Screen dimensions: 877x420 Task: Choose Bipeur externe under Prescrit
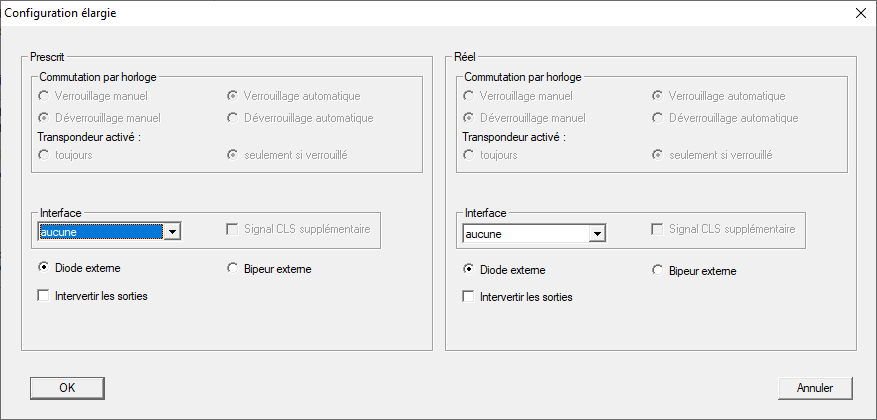(x=233, y=268)
